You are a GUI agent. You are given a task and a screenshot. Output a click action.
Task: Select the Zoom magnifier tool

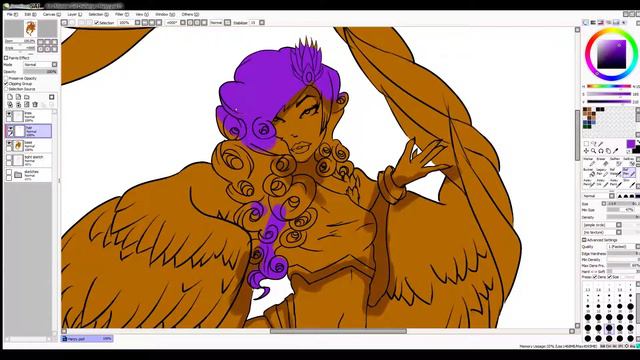(x=593, y=151)
